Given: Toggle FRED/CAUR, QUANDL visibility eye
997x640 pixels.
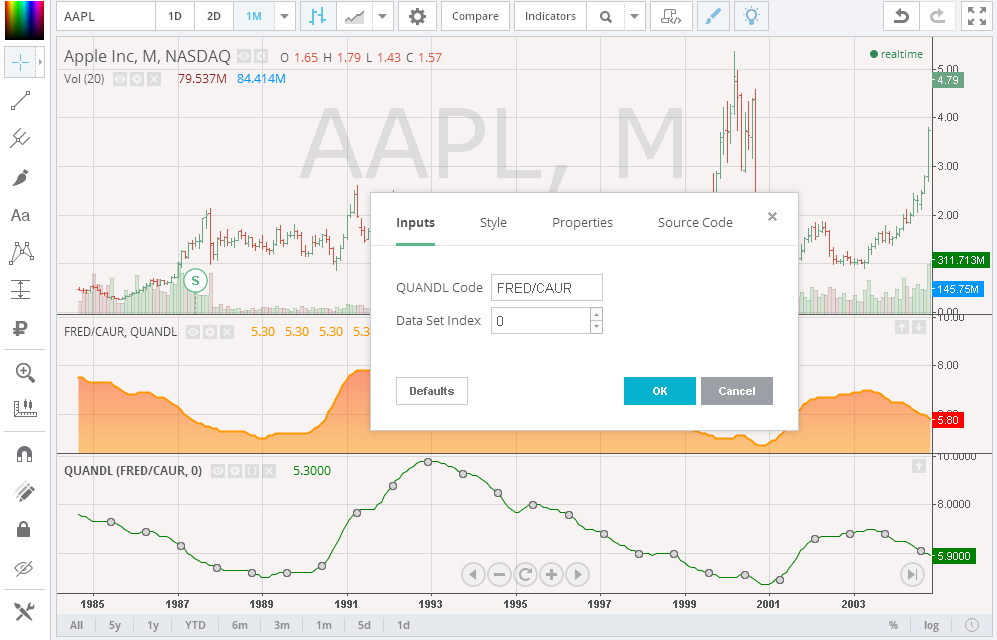Looking at the screenshot, I should coord(193,332).
